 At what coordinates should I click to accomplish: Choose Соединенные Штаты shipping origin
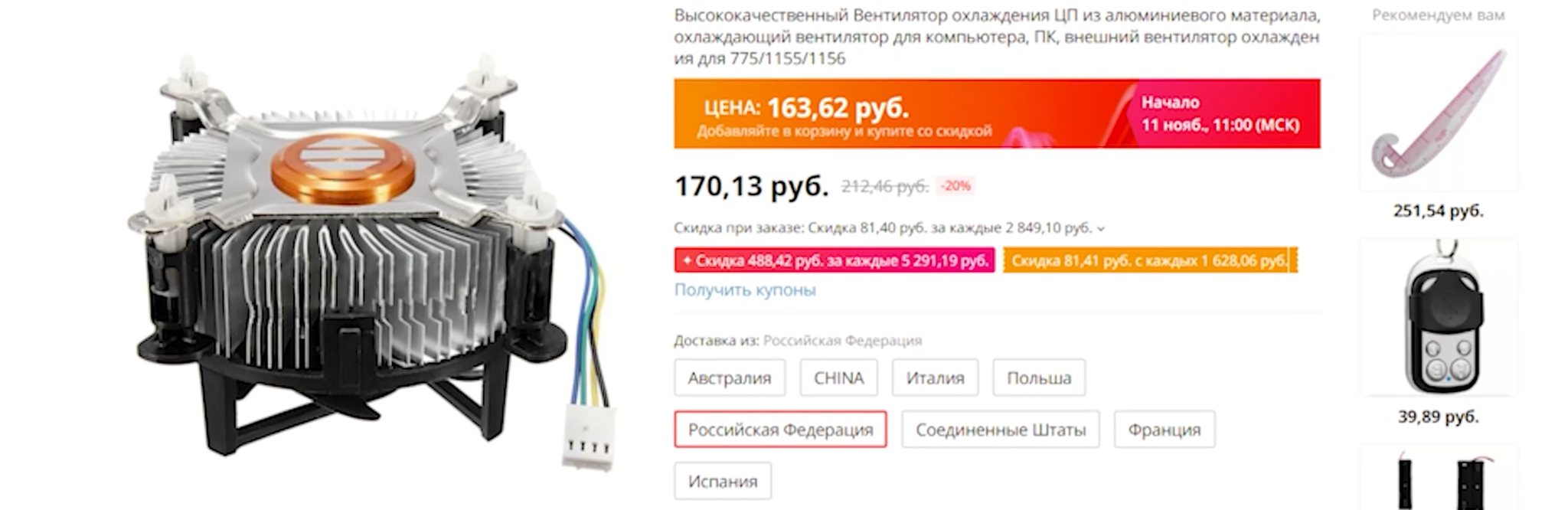[1001, 430]
